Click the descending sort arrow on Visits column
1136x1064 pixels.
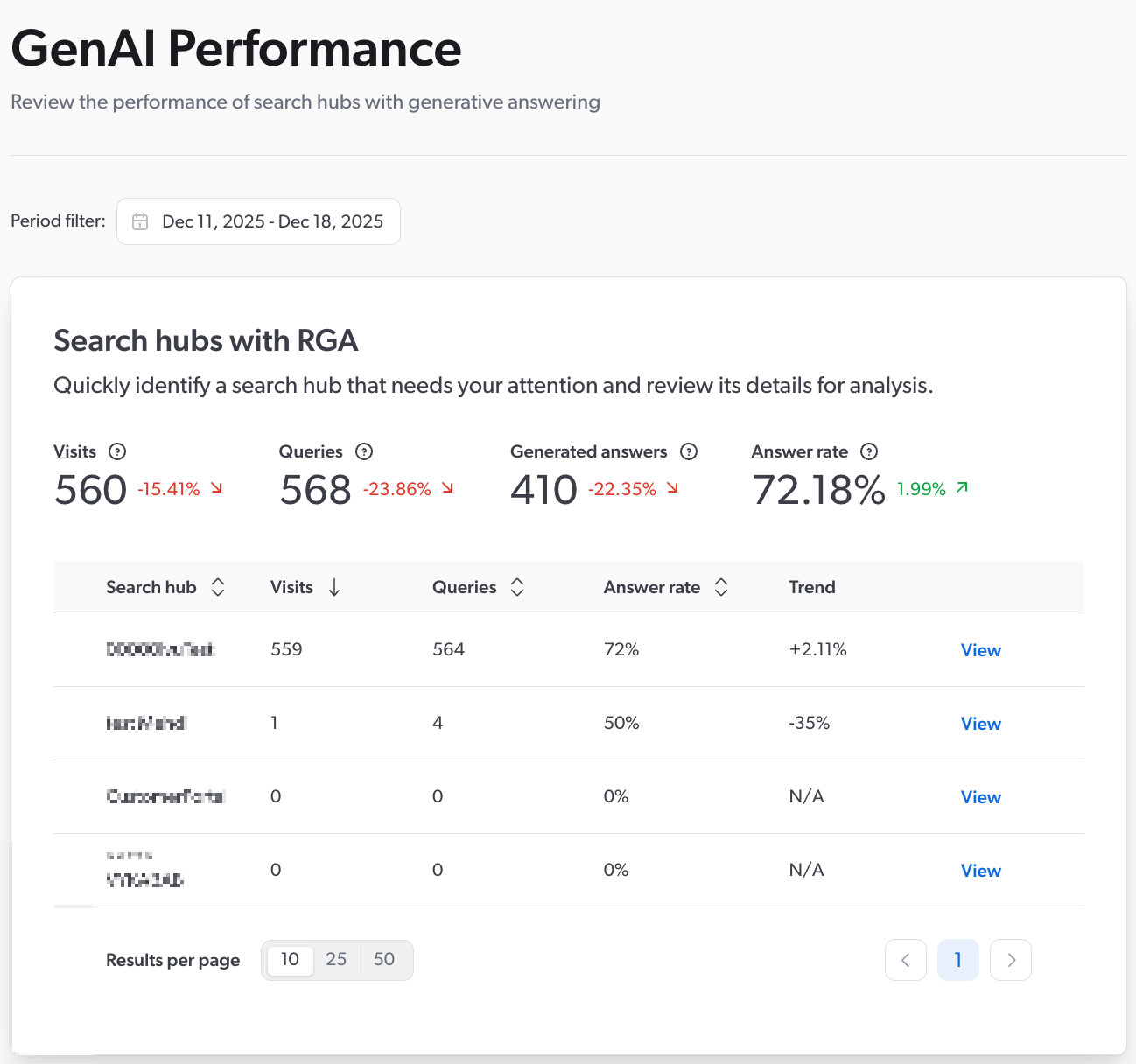tap(335, 587)
